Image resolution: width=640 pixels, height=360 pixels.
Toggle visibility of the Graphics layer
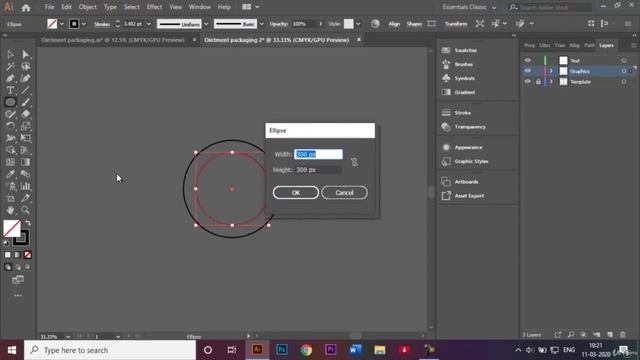528,71
